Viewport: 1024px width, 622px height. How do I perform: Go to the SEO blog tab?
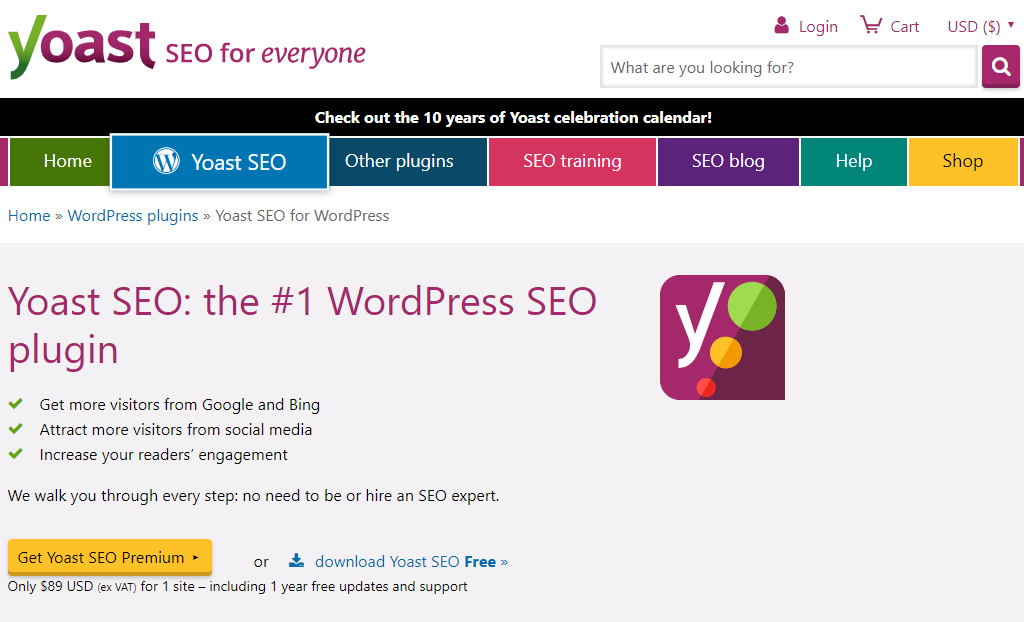[728, 161]
